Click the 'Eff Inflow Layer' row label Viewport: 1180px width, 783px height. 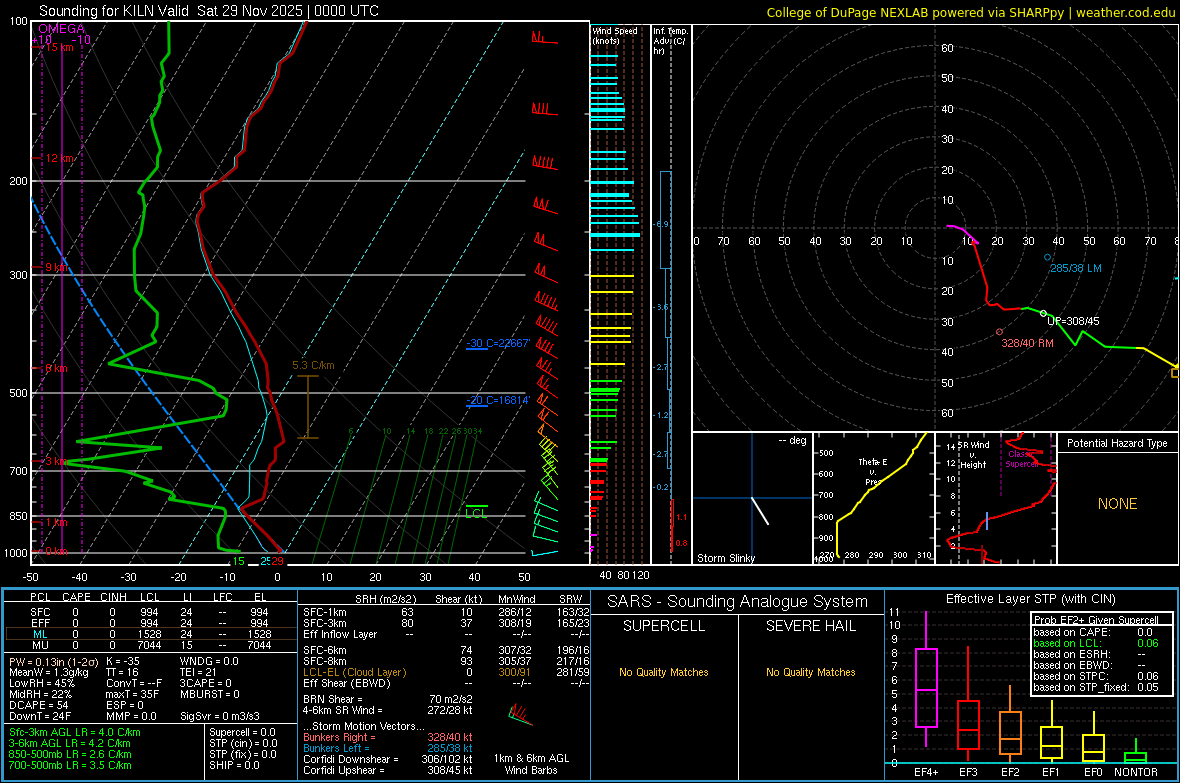pyautogui.click(x=340, y=634)
